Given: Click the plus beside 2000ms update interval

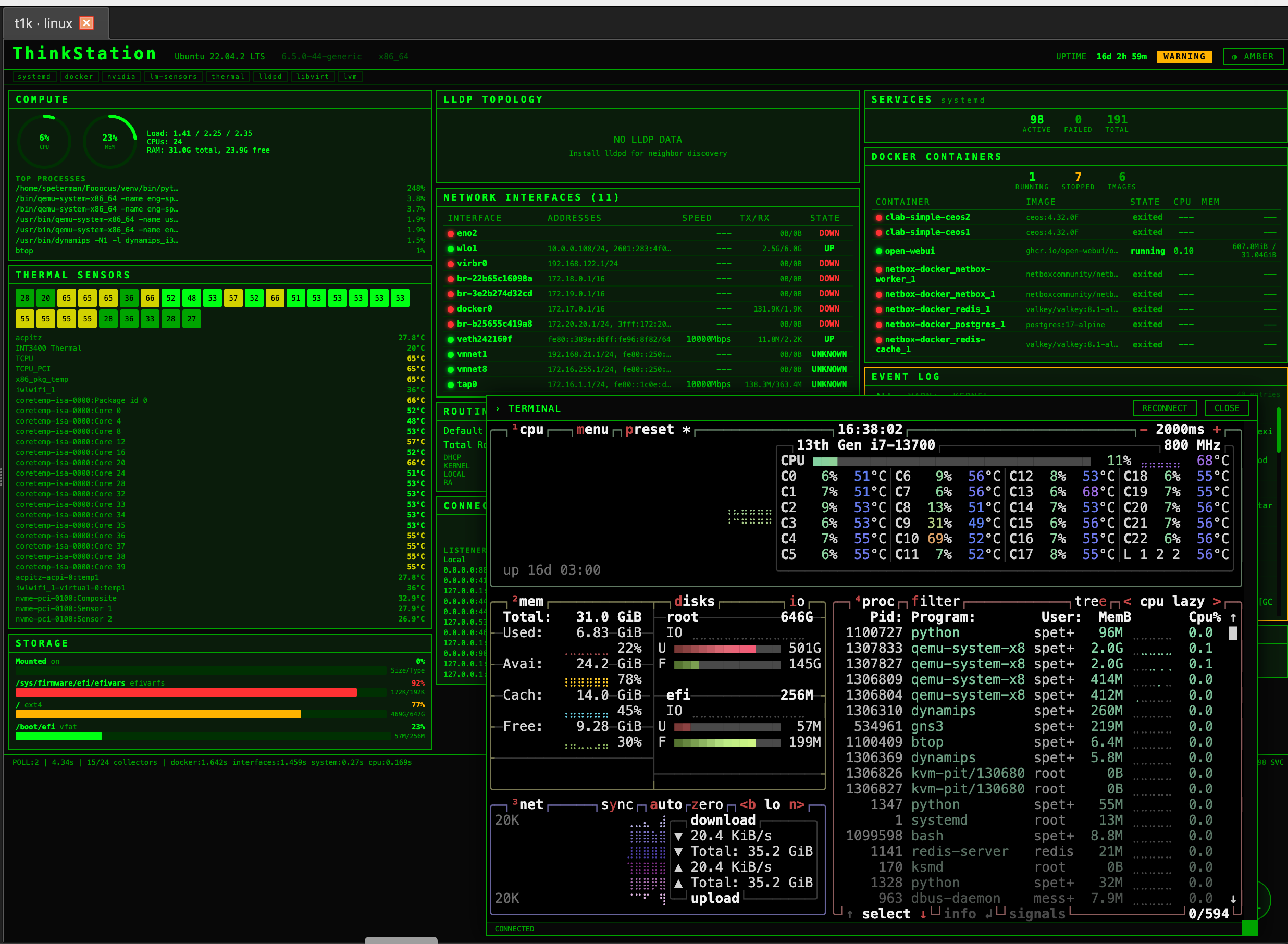Looking at the screenshot, I should click(1217, 430).
